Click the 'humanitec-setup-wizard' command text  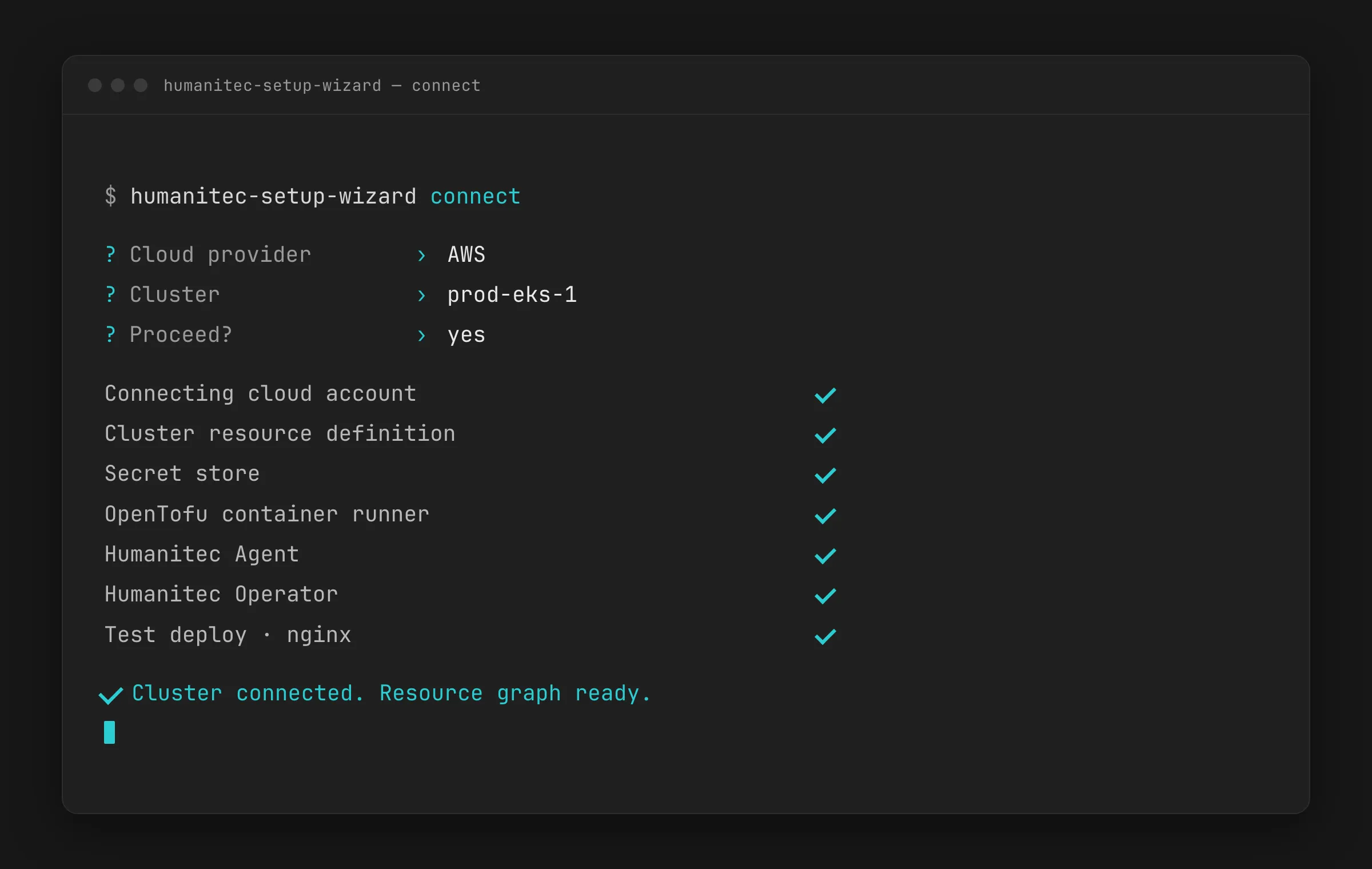coord(273,196)
